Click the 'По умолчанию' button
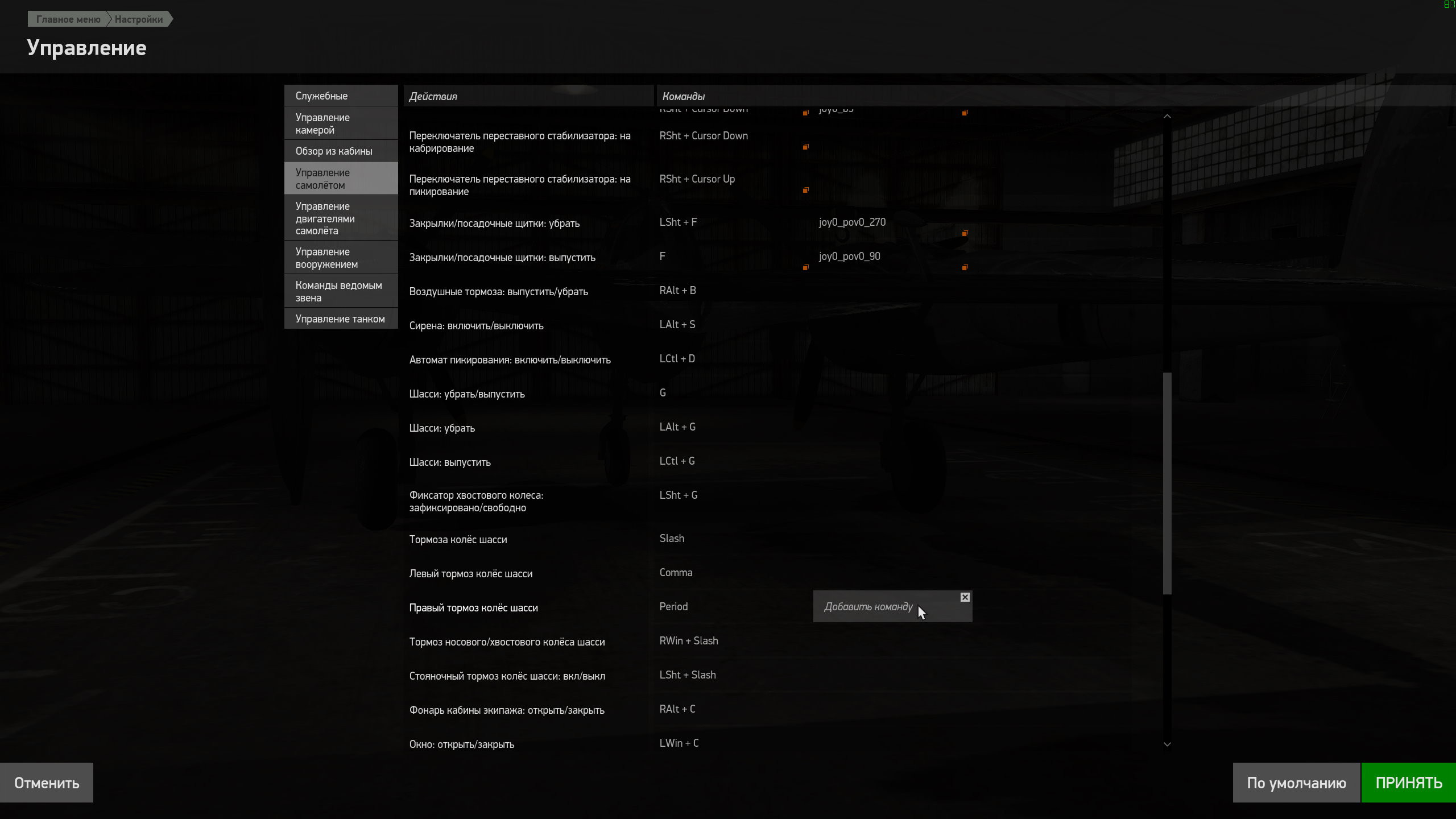 click(x=1296, y=783)
